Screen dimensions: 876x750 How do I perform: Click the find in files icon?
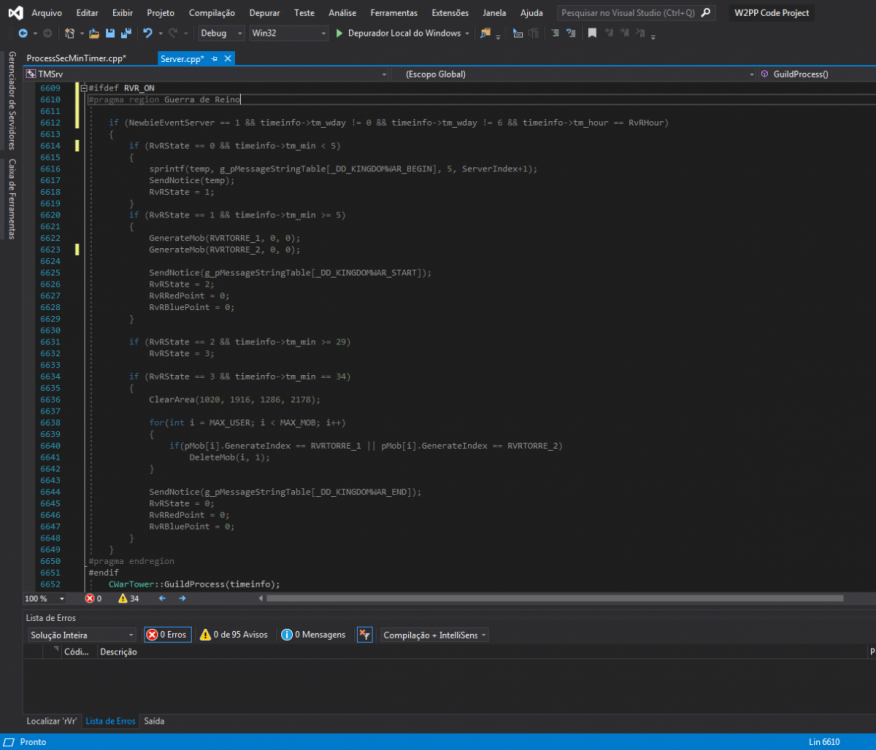pyautogui.click(x=485, y=34)
